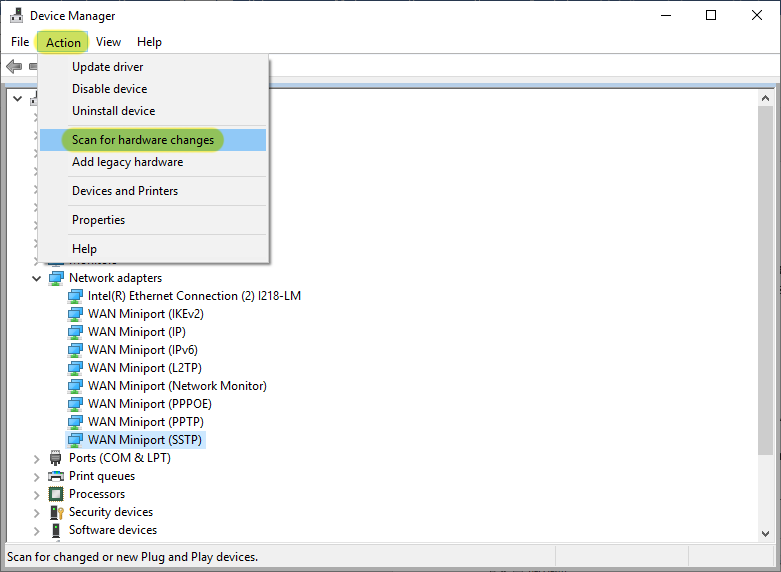Image resolution: width=781 pixels, height=572 pixels.
Task: Select WAN Miniport (PPTP) label
Action: pos(145,422)
